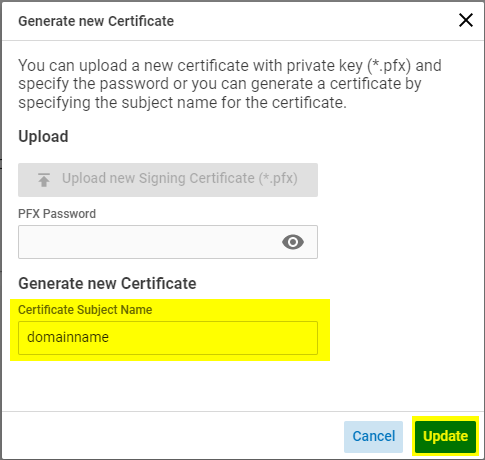Show the PFX password with eye icon
This screenshot has height=460, width=485.
point(293,242)
